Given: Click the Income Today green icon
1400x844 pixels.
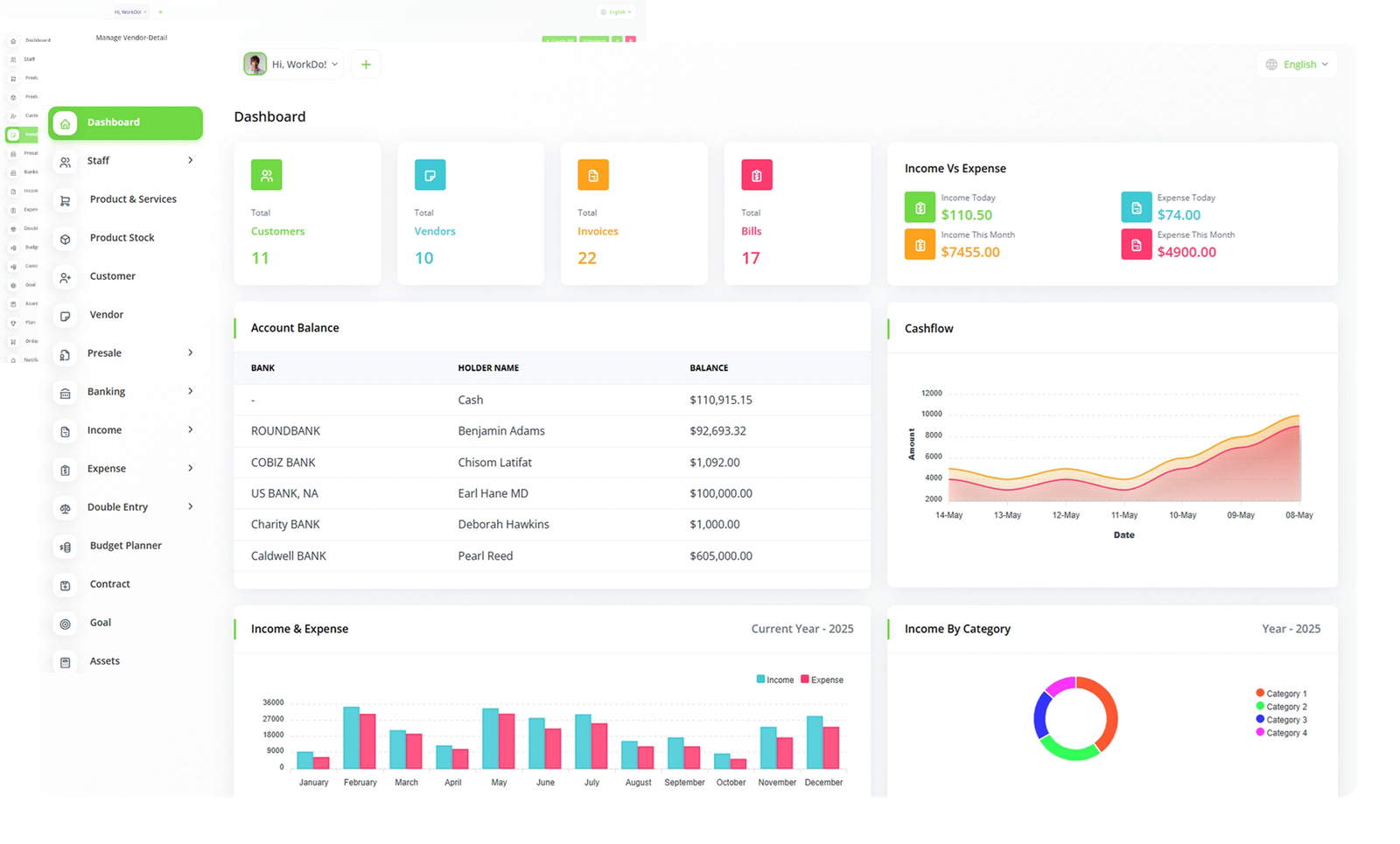Looking at the screenshot, I should (x=920, y=207).
